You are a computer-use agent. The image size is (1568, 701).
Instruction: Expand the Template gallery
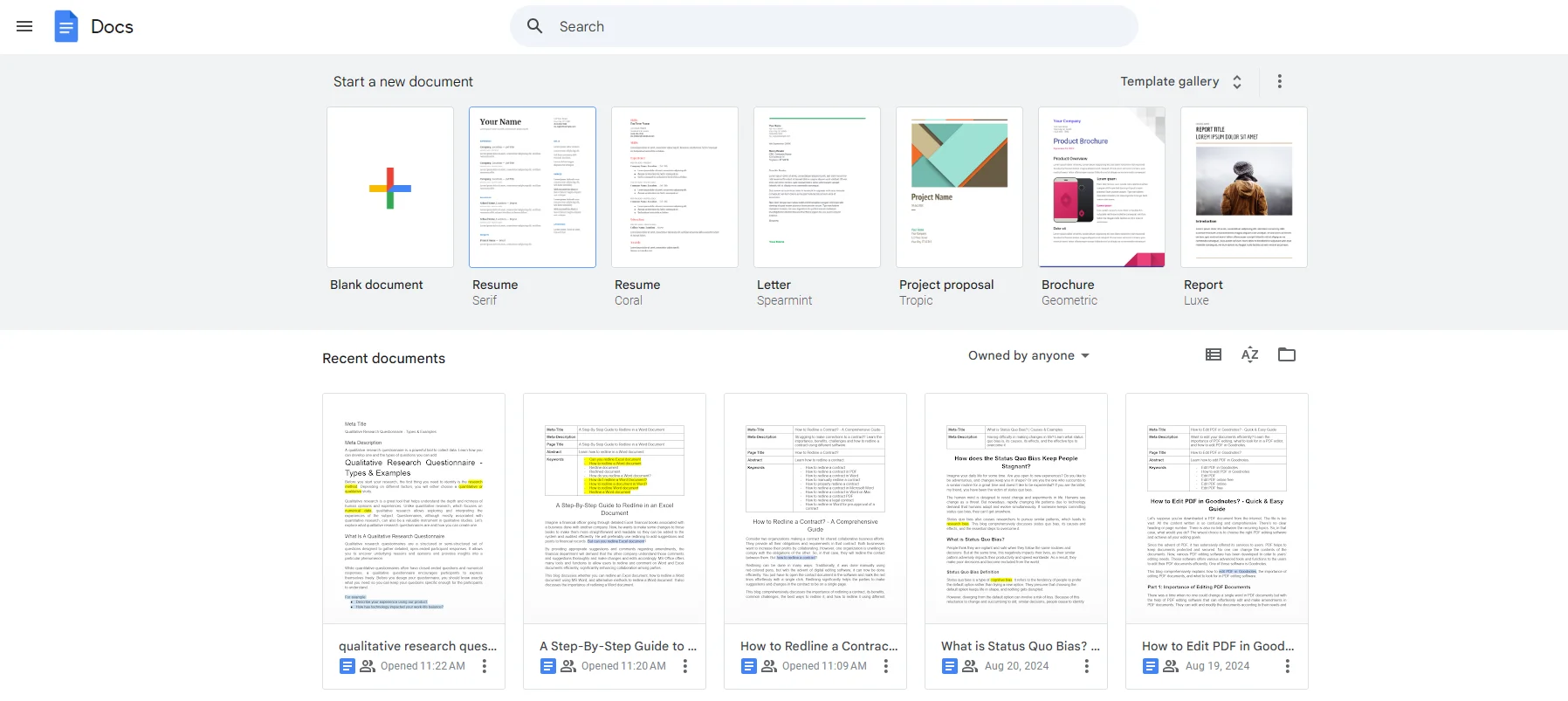(1182, 81)
